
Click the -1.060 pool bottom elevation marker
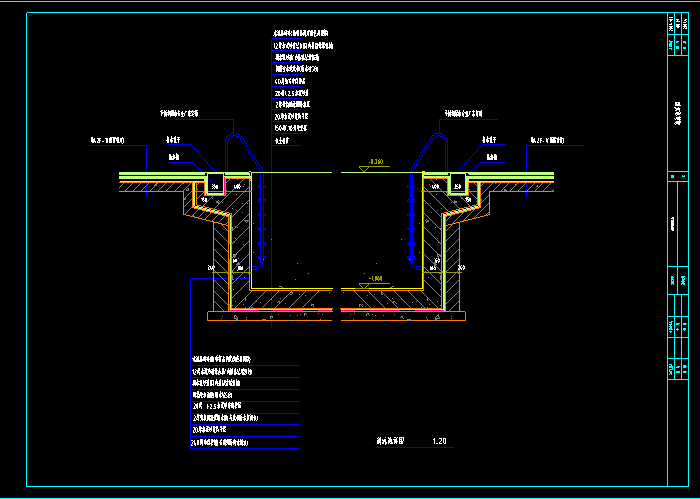click(x=375, y=278)
